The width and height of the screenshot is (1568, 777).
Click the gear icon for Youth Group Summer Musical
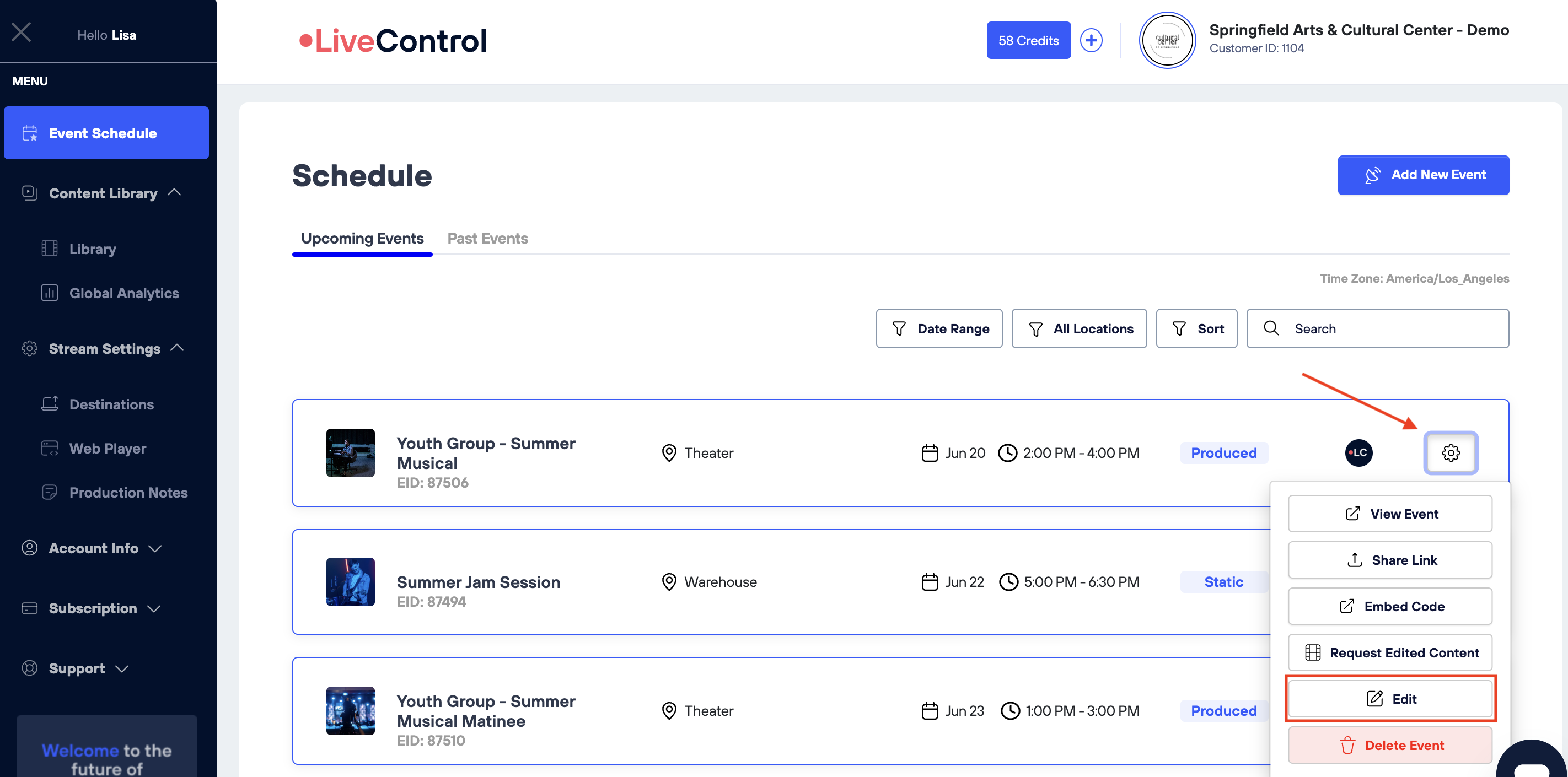[1451, 452]
